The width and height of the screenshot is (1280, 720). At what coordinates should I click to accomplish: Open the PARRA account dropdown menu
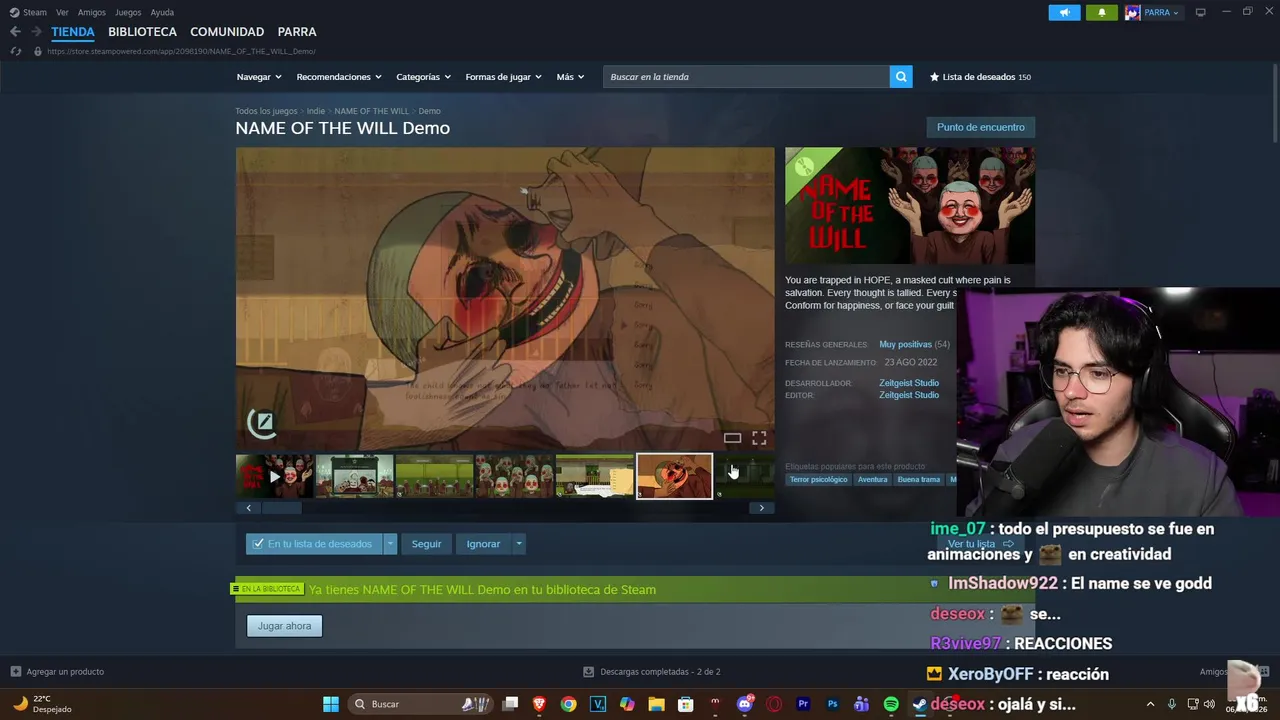(x=1161, y=12)
